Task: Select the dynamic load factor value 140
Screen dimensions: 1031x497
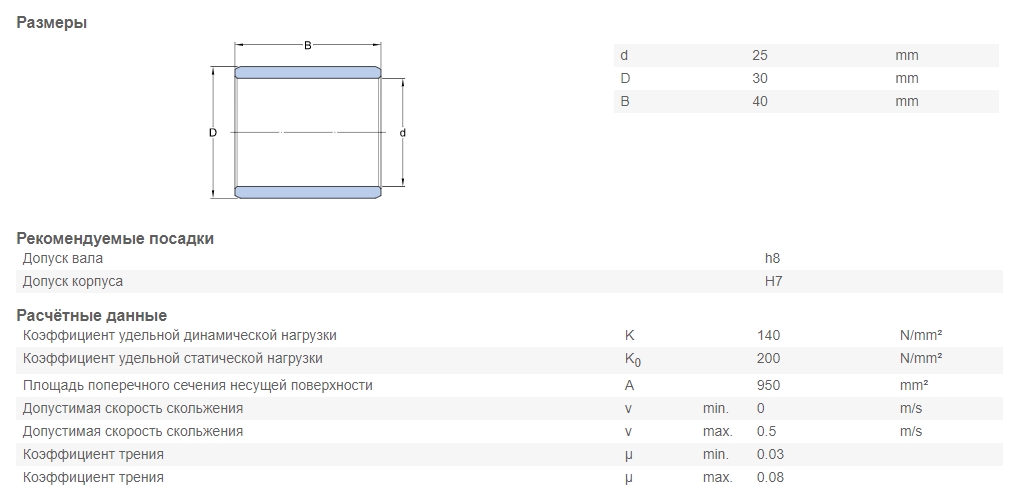Action: tap(768, 335)
